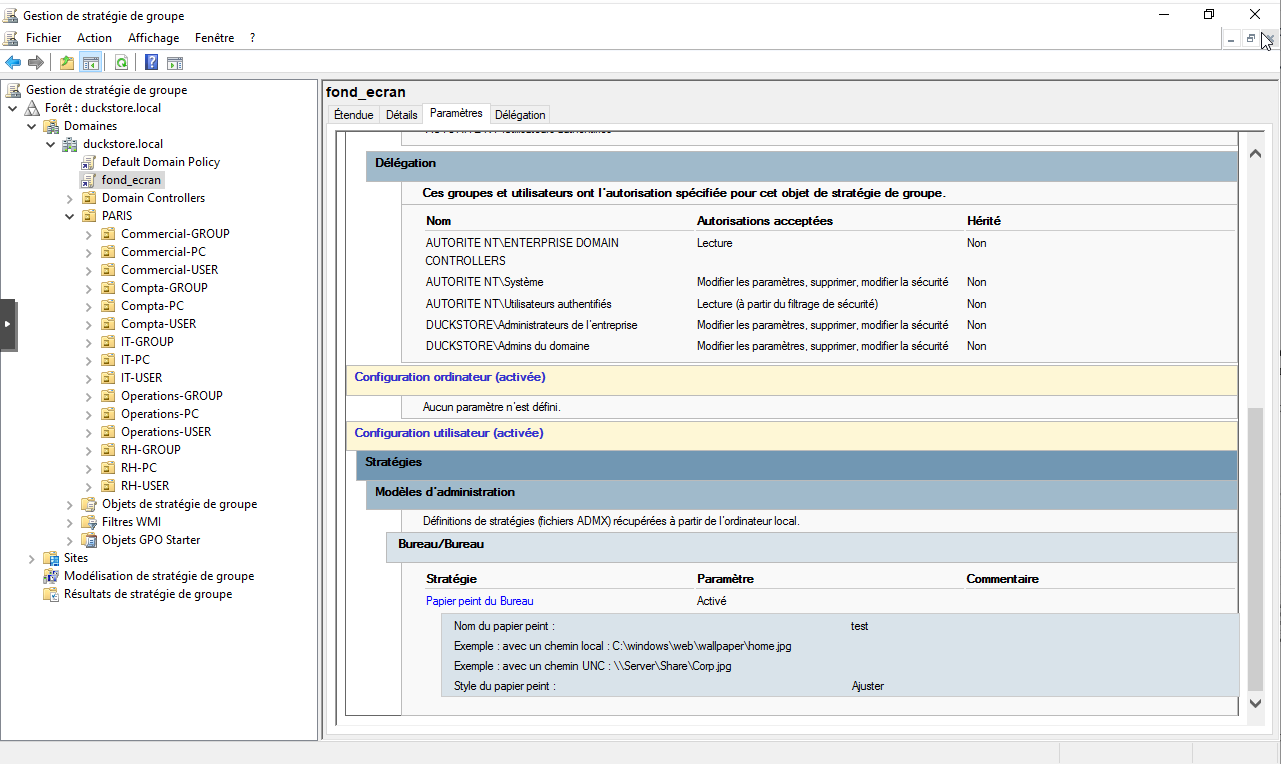Click the Modélisation de stratégie de groupe icon

click(51, 576)
